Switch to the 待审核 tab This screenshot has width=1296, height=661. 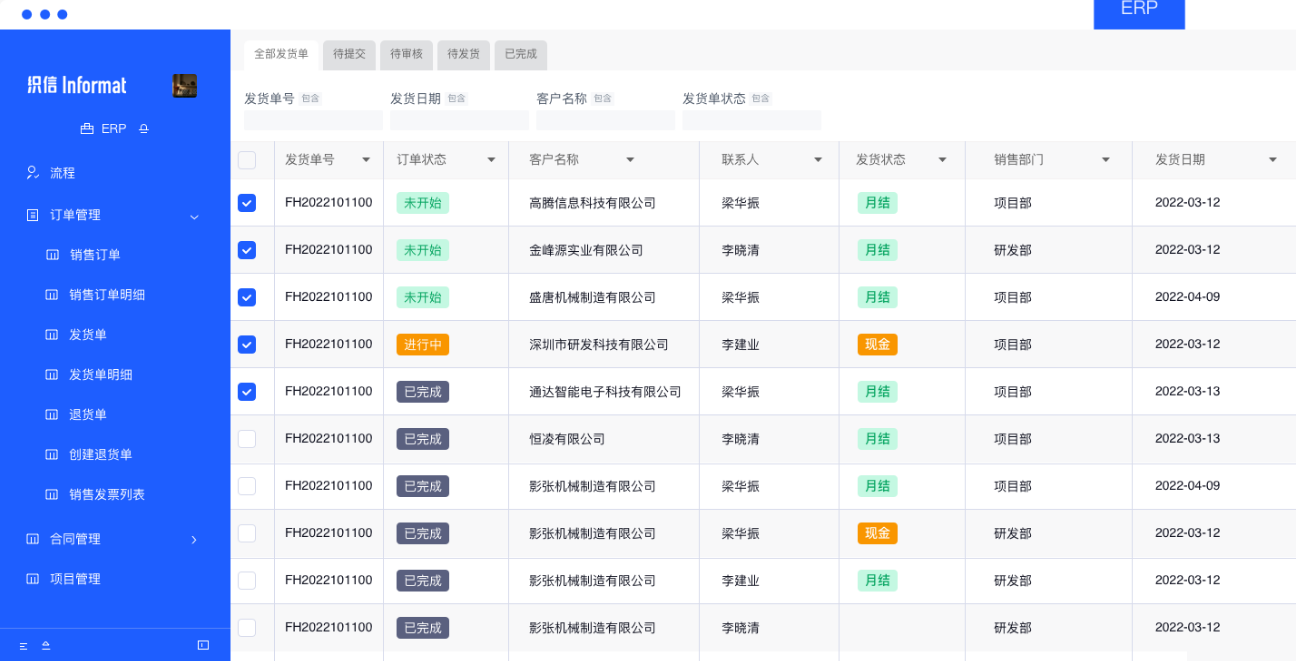coord(406,55)
